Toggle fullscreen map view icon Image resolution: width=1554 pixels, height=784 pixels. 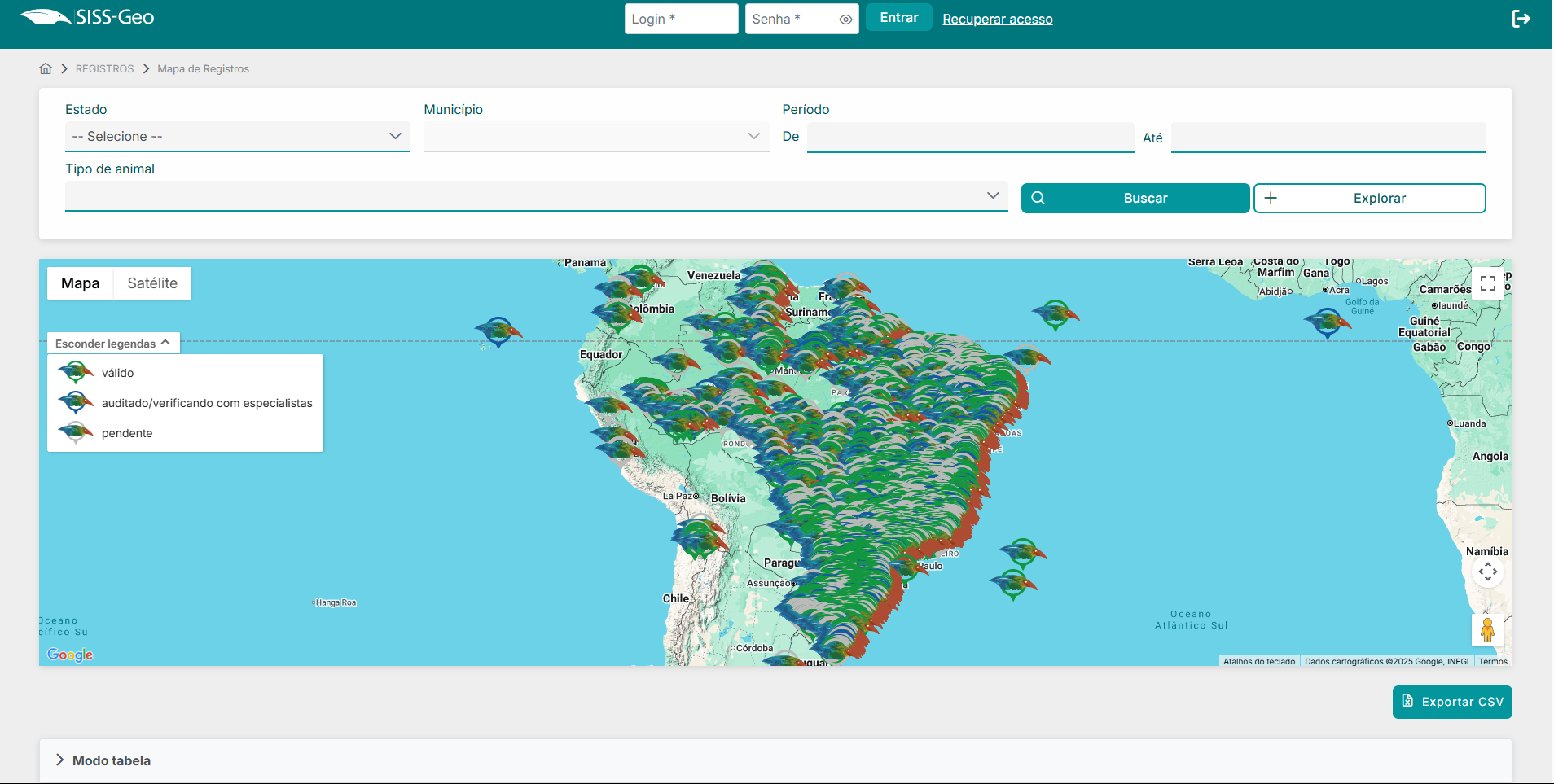1487,283
